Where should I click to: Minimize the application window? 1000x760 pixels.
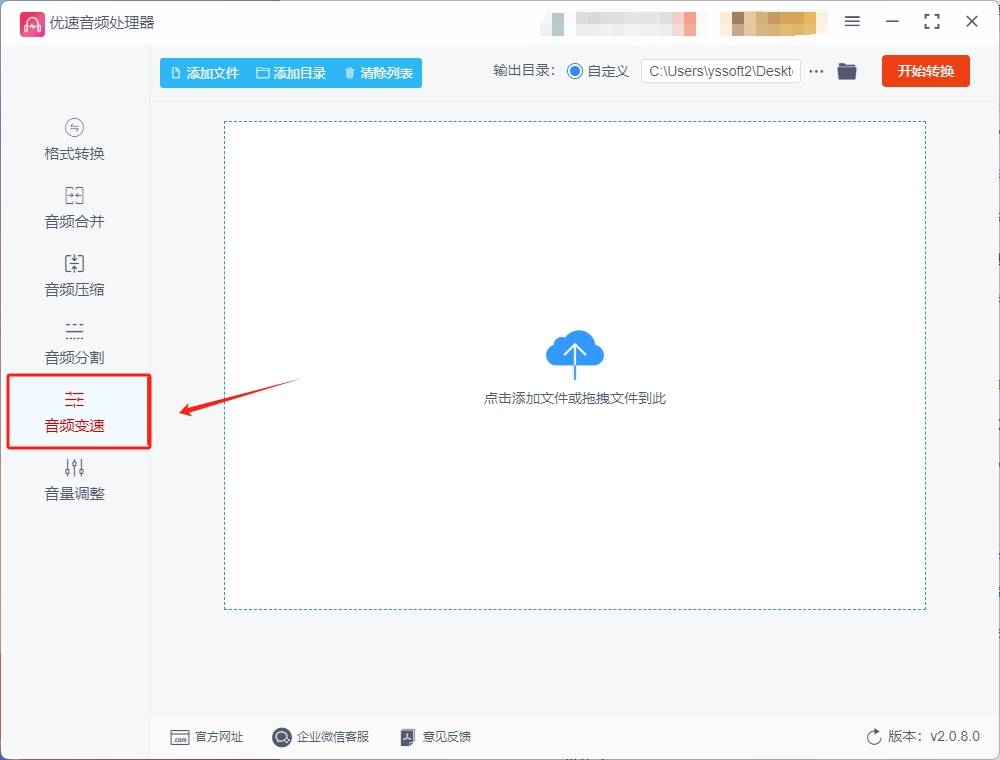(892, 22)
